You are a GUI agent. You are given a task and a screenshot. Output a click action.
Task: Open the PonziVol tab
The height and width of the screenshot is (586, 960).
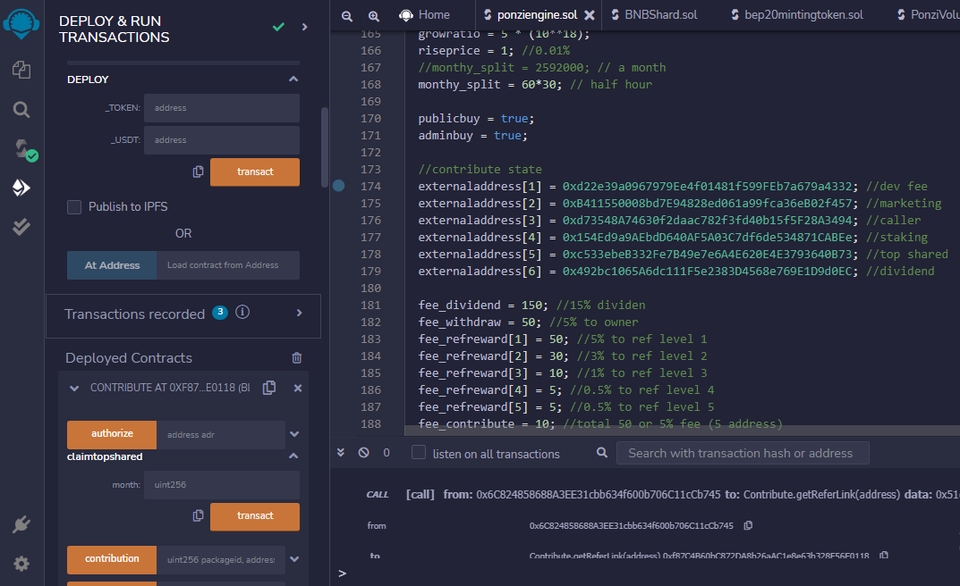click(x=928, y=15)
